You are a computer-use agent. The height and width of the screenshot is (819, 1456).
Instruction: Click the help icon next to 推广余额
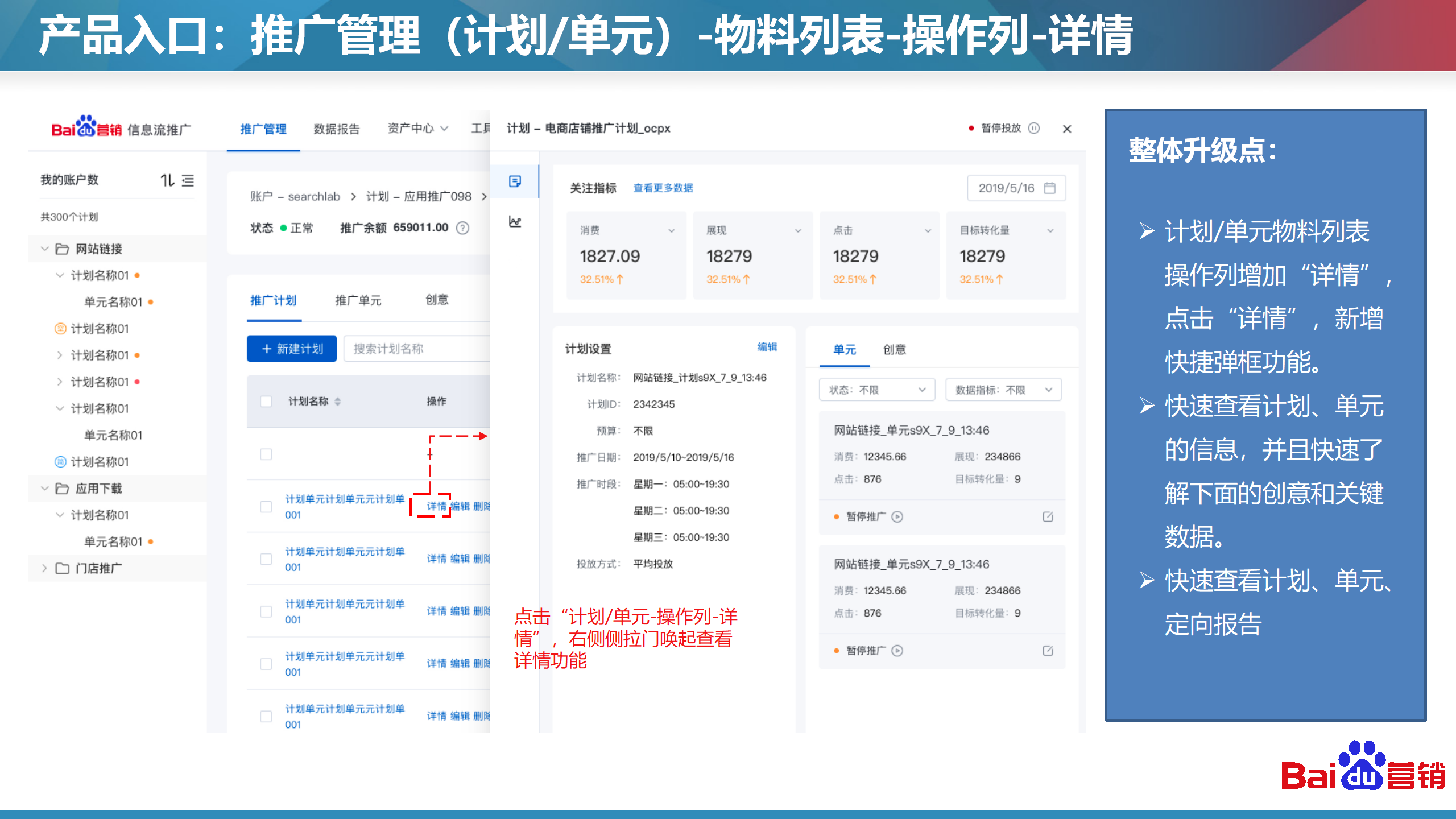pos(463,228)
